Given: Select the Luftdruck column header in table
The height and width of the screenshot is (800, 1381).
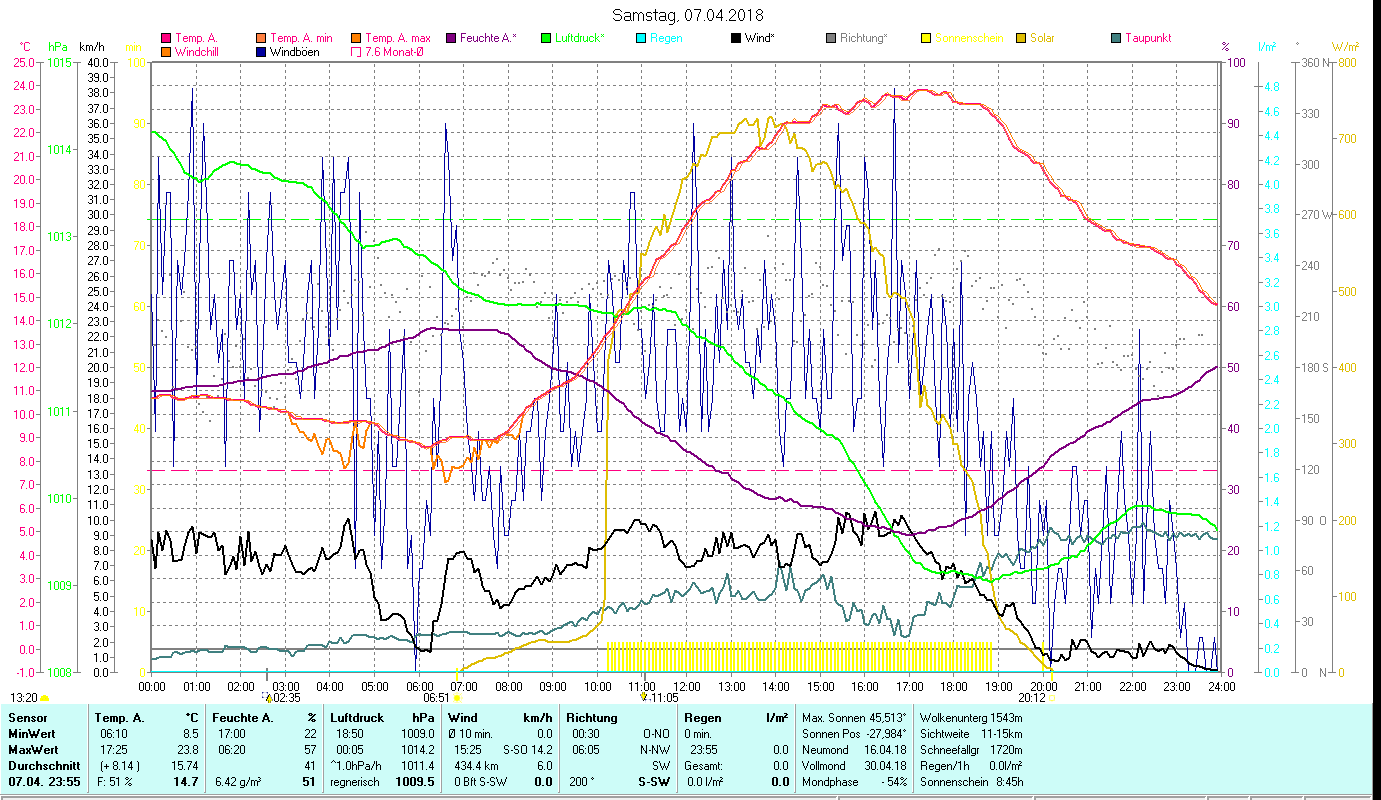Looking at the screenshot, I should [x=356, y=717].
